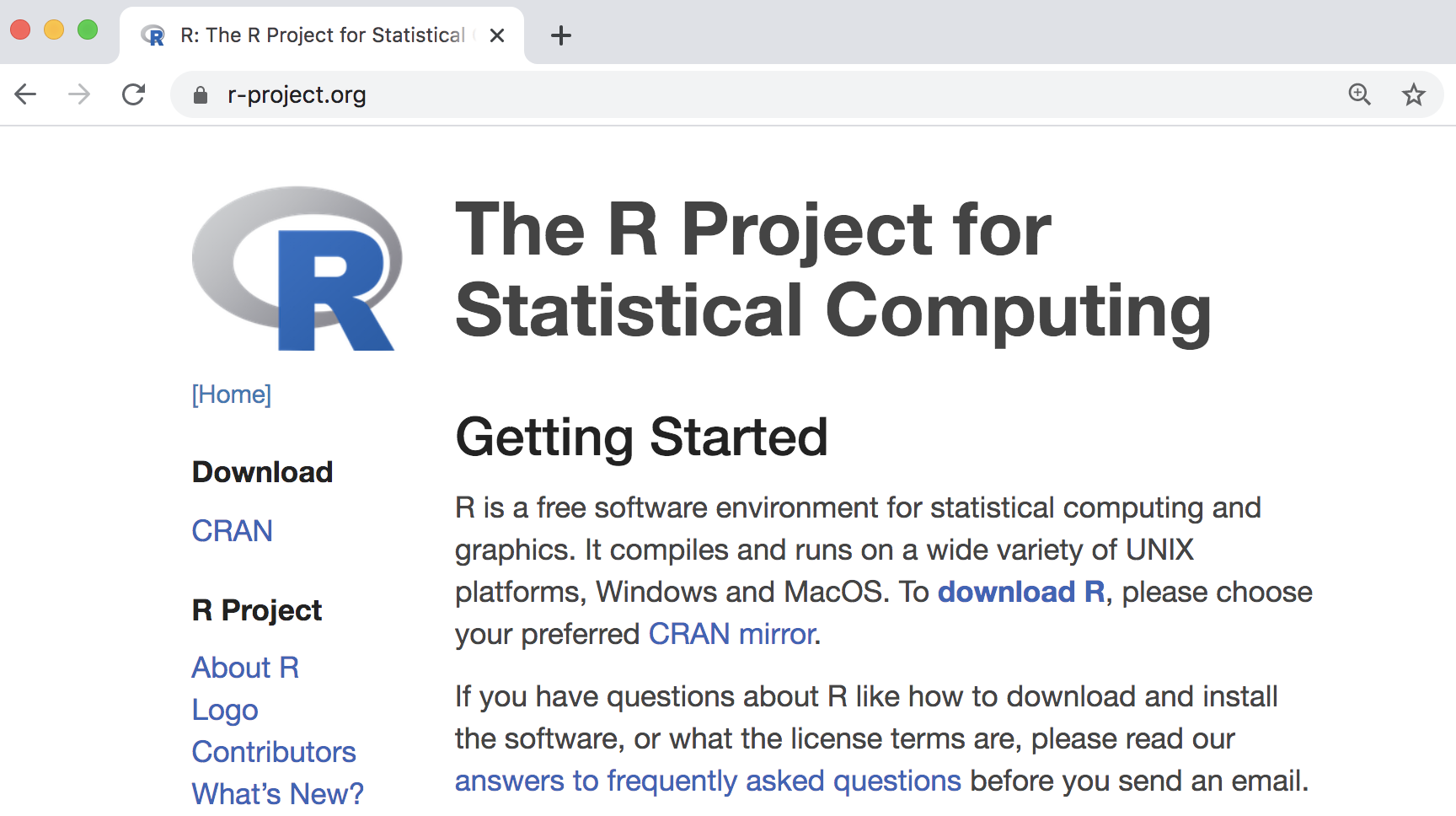Close the R Project browser tab
The width and height of the screenshot is (1456, 816).
click(x=497, y=35)
